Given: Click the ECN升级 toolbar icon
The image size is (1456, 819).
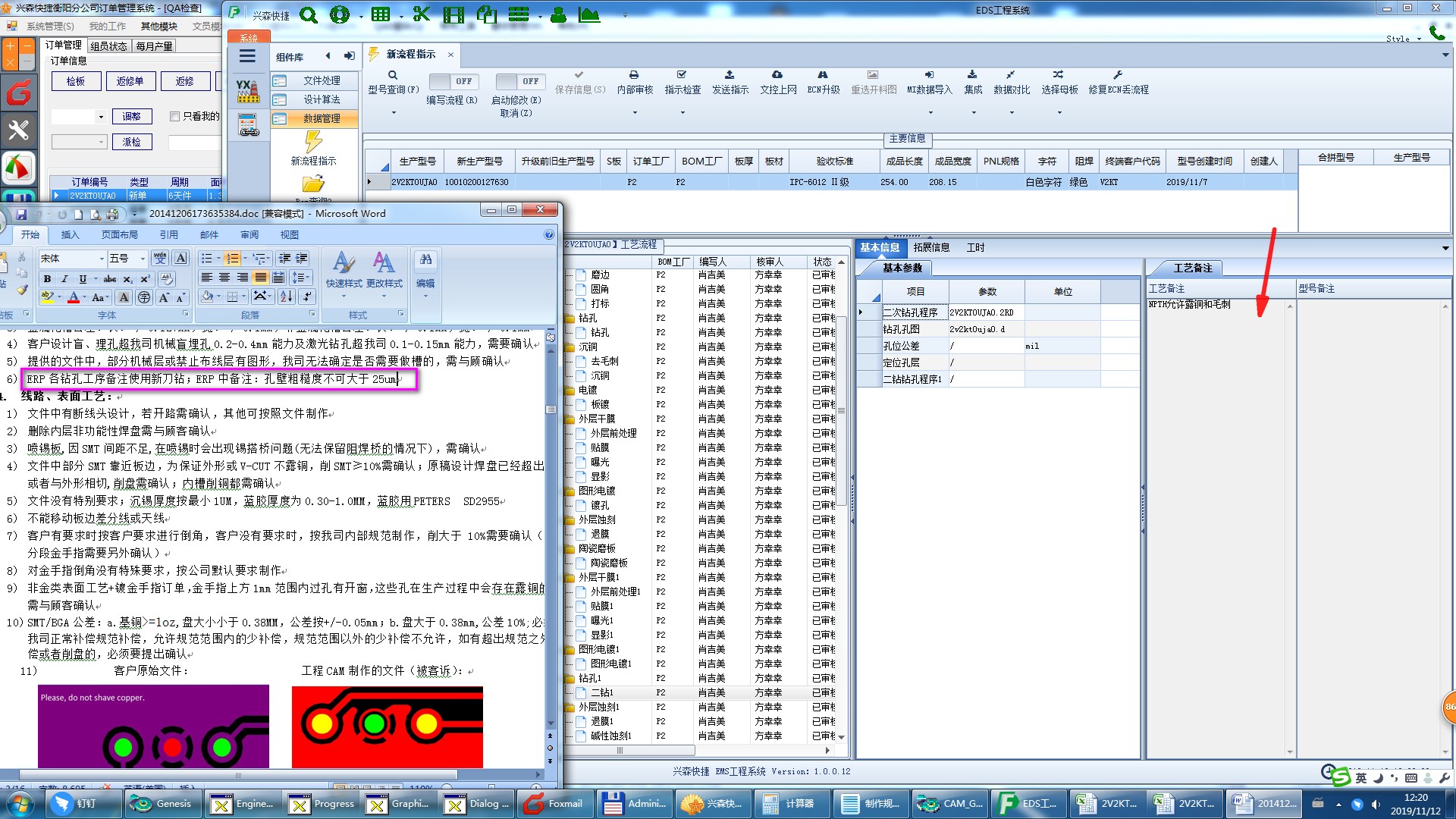Looking at the screenshot, I should 823,75.
